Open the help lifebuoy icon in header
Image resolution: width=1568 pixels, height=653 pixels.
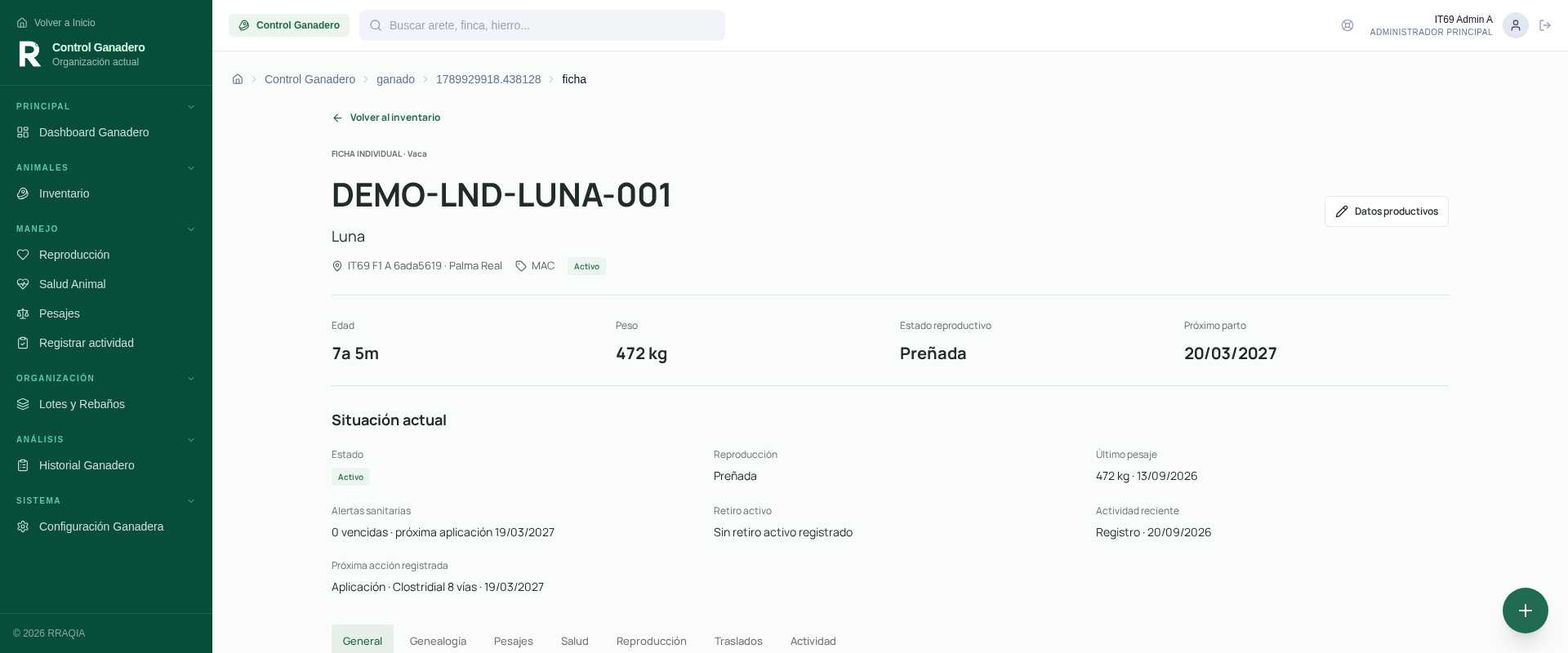point(1347,26)
